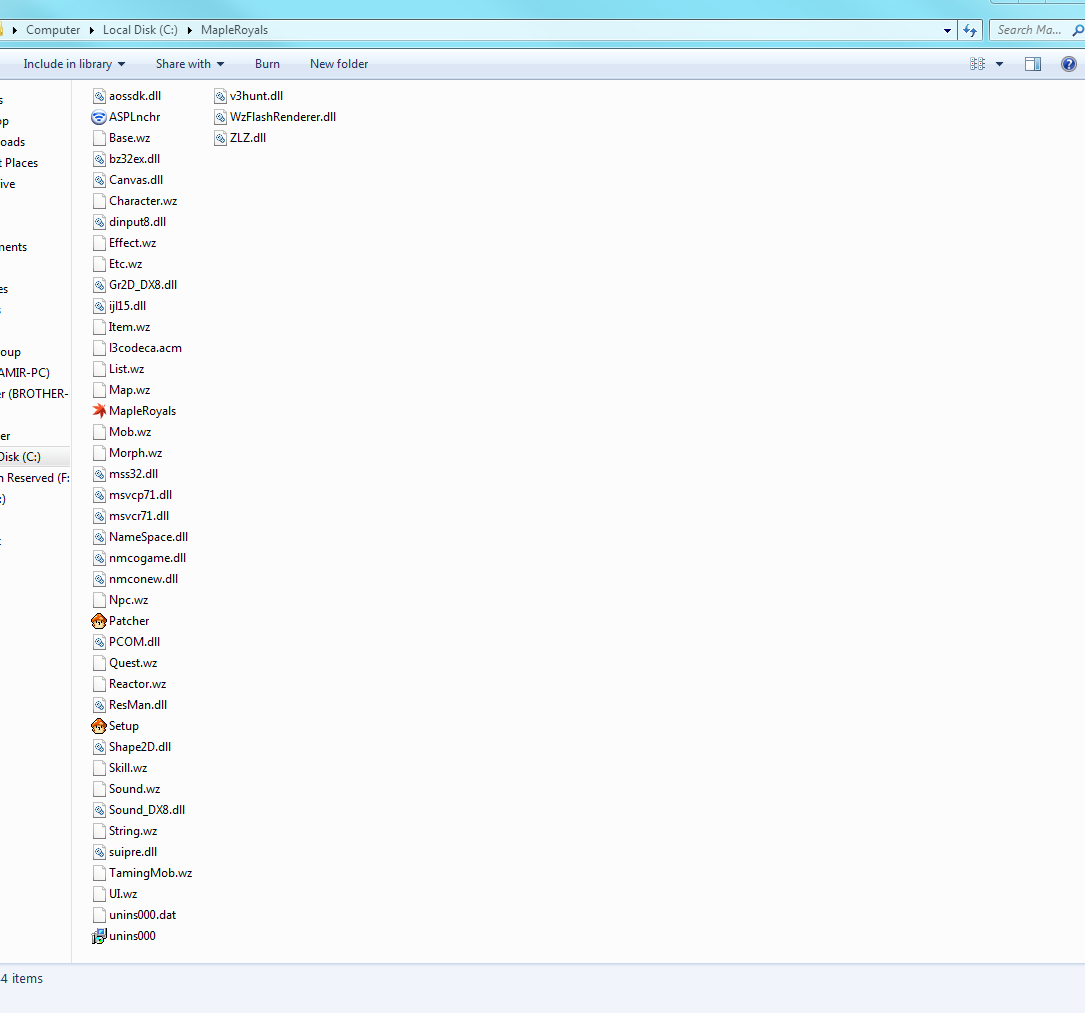The width and height of the screenshot is (1085, 1013).
Task: Open the Share with dropdown
Action: click(190, 64)
